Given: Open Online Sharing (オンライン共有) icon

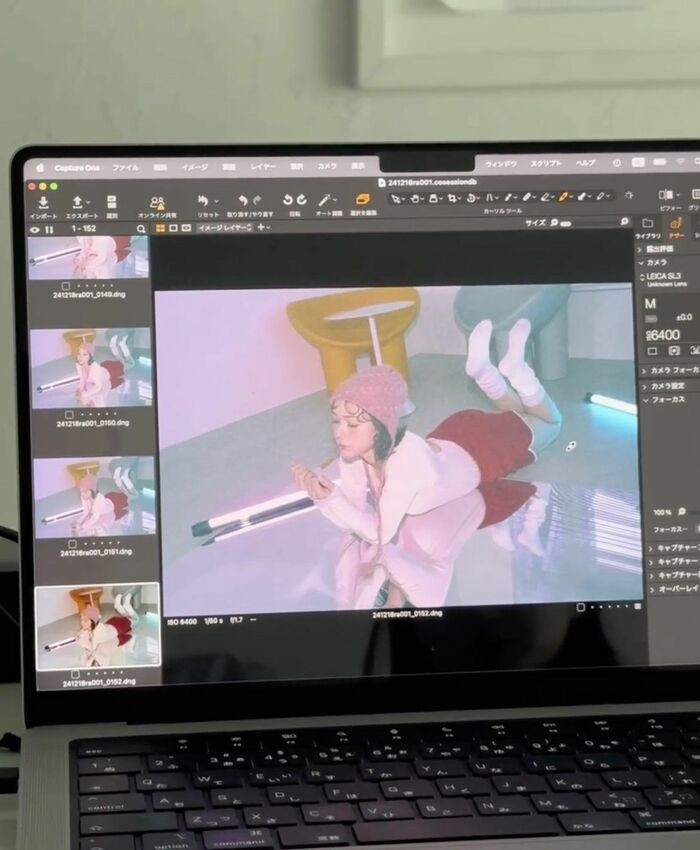Looking at the screenshot, I should point(157,202).
